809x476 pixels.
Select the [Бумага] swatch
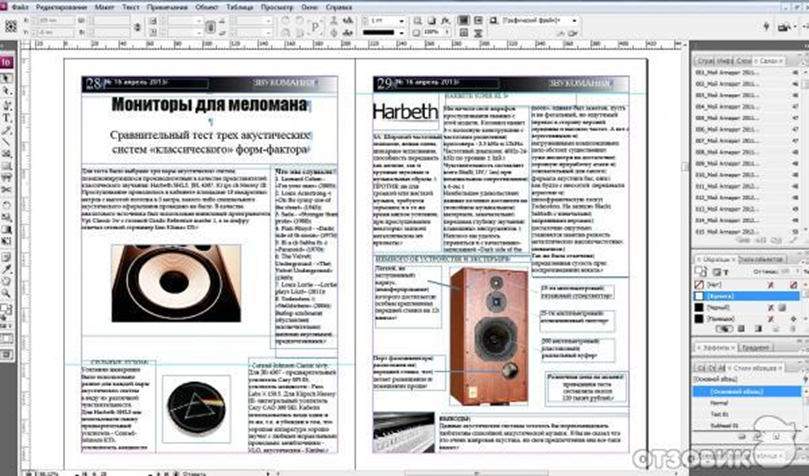coord(747,296)
